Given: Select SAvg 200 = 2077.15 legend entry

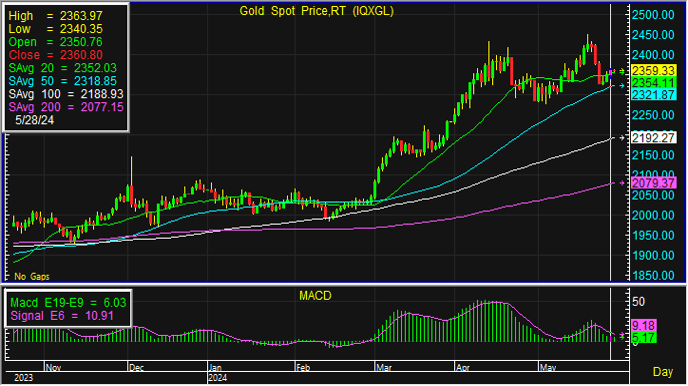Looking at the screenshot, I should [x=66, y=107].
